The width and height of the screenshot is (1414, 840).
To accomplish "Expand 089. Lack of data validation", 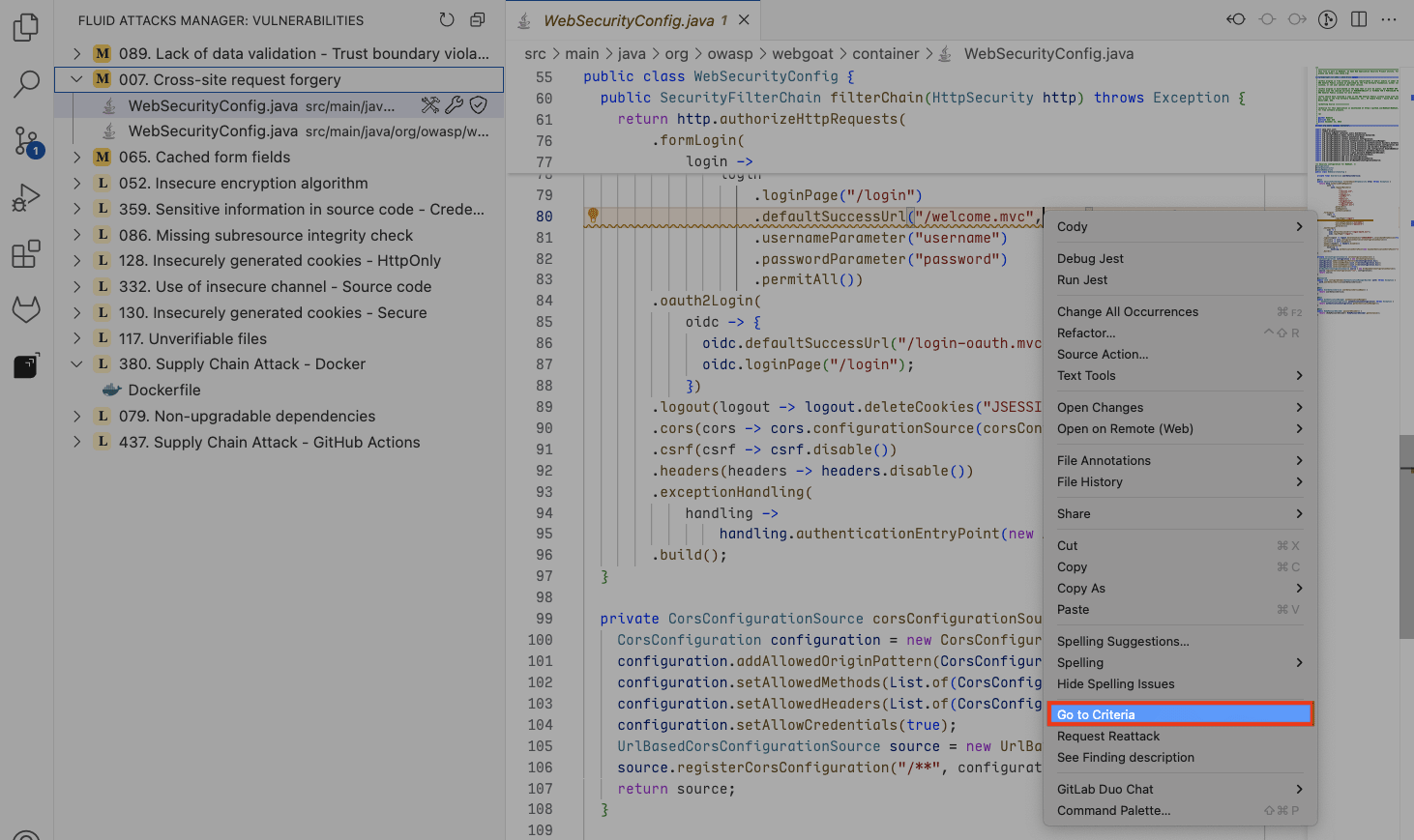I will 76,53.
